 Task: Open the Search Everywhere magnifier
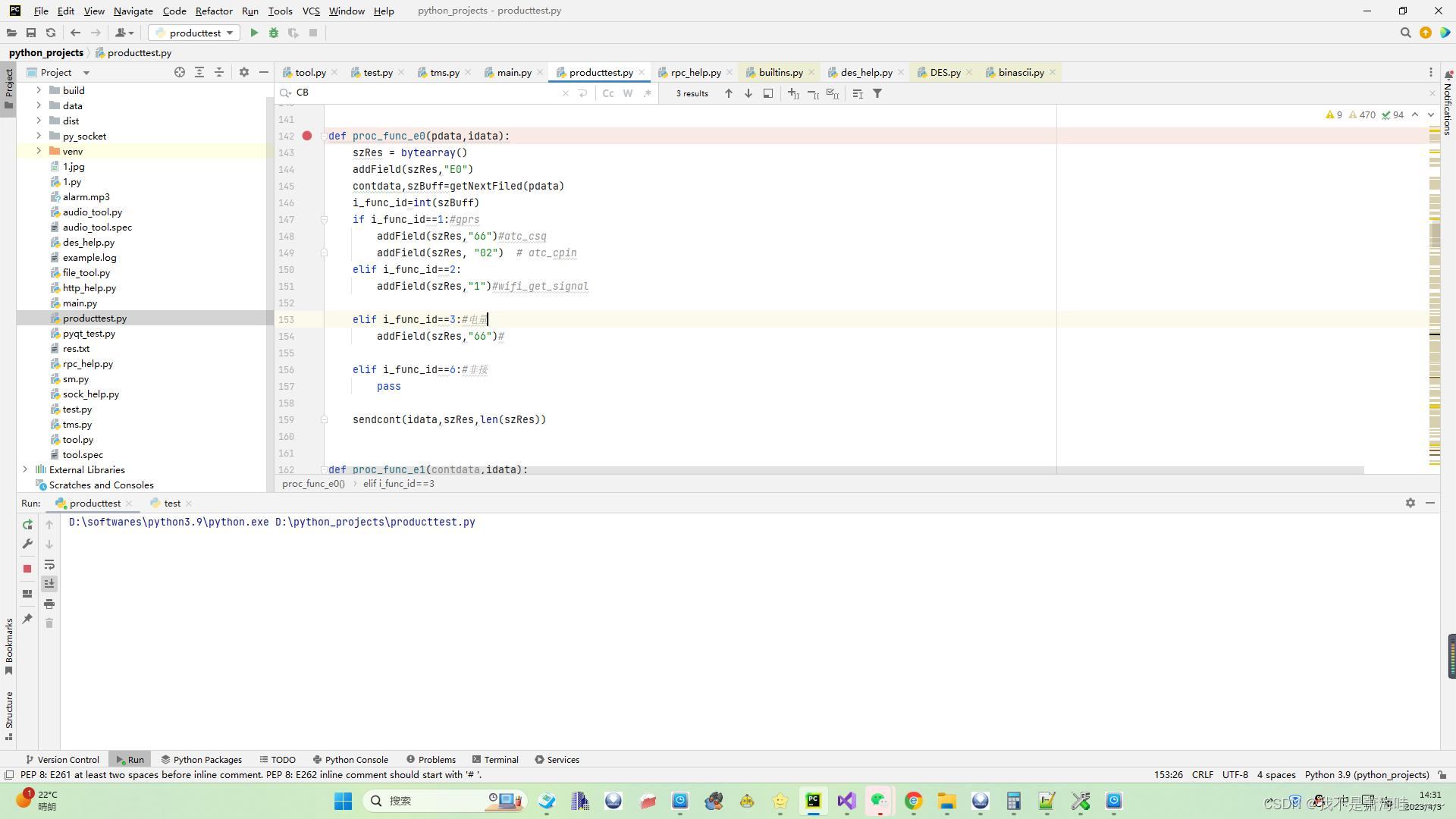click(1405, 33)
